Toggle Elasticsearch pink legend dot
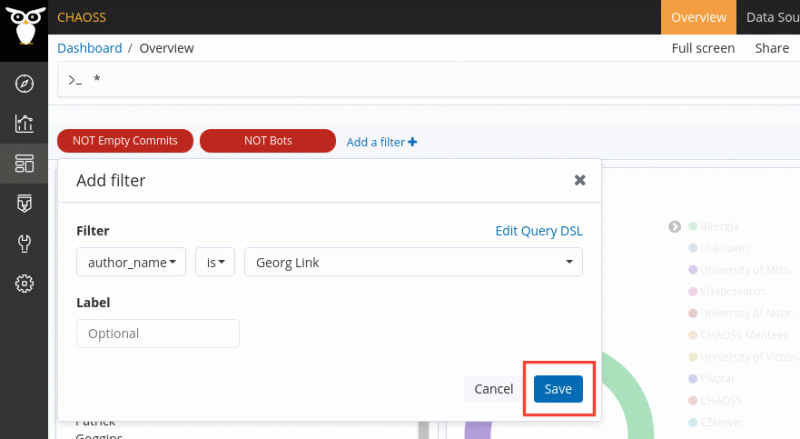The image size is (800, 439). [692, 291]
